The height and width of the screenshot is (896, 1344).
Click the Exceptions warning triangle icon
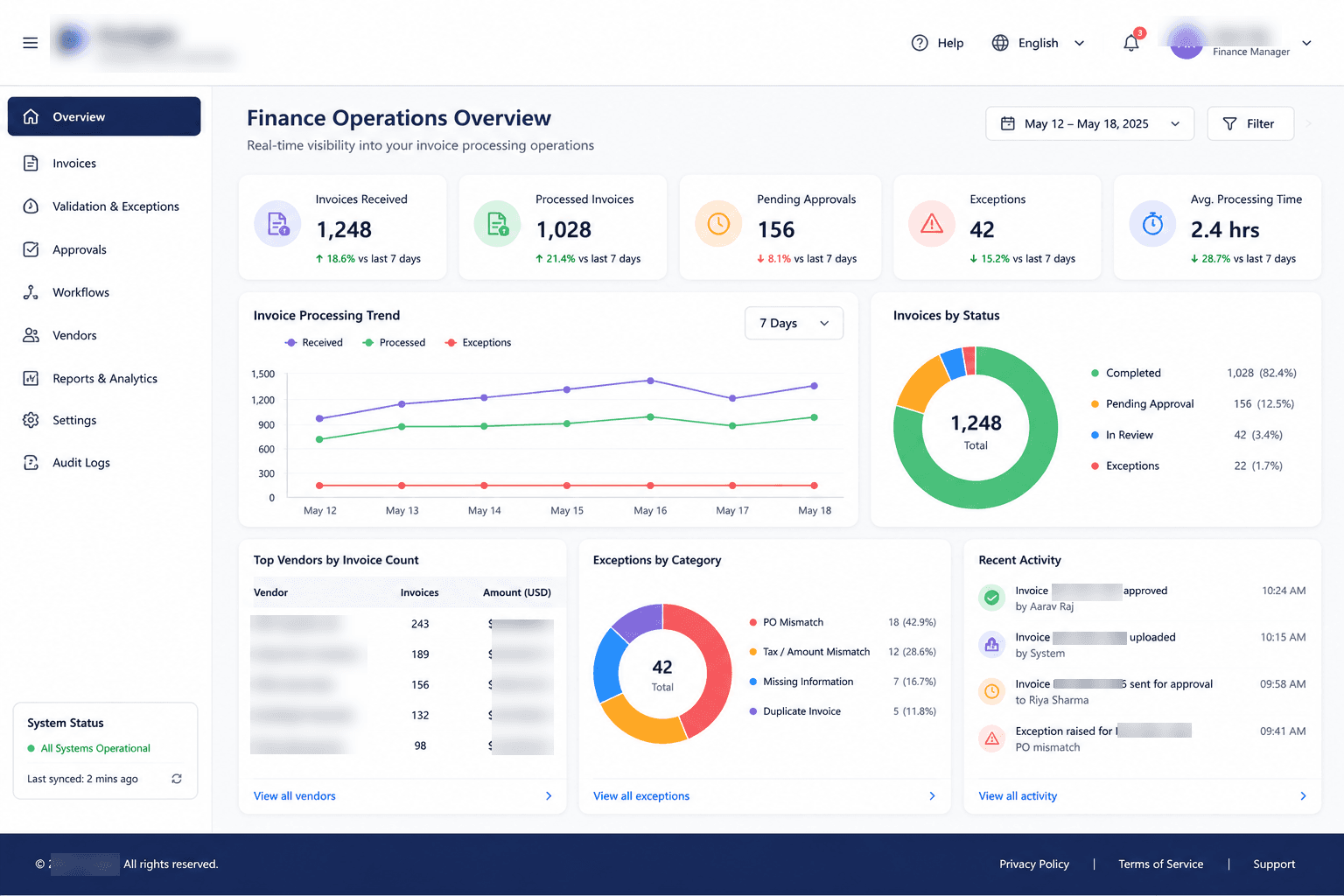coord(932,224)
